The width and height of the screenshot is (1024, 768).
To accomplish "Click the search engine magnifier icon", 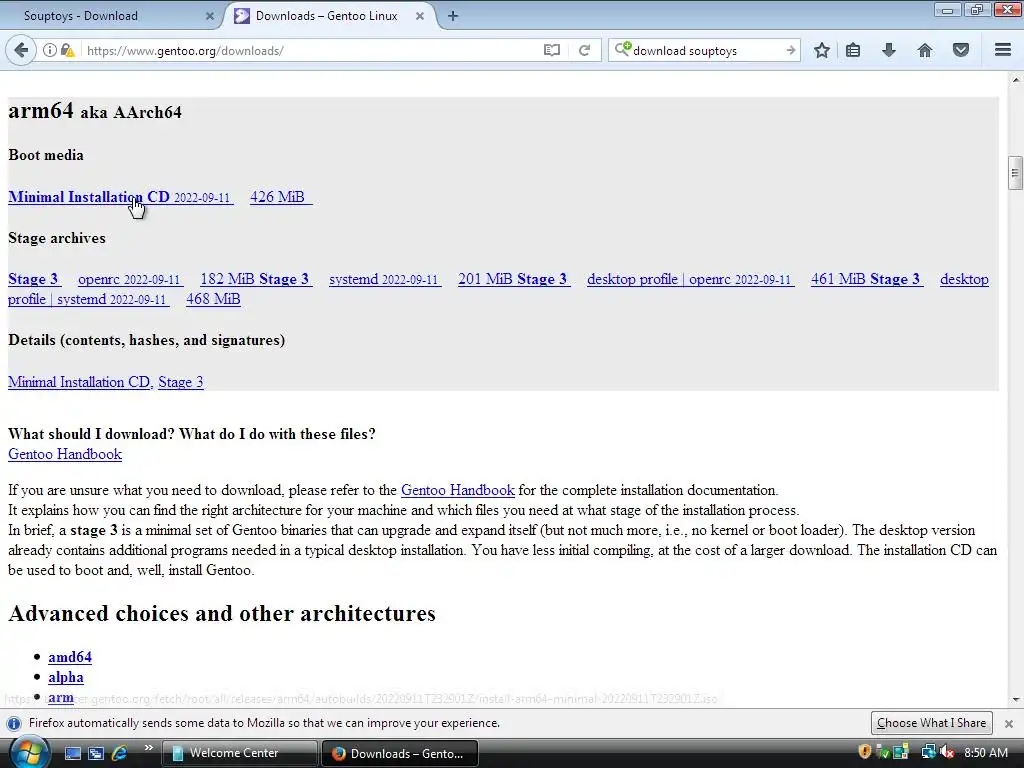I will (623, 49).
